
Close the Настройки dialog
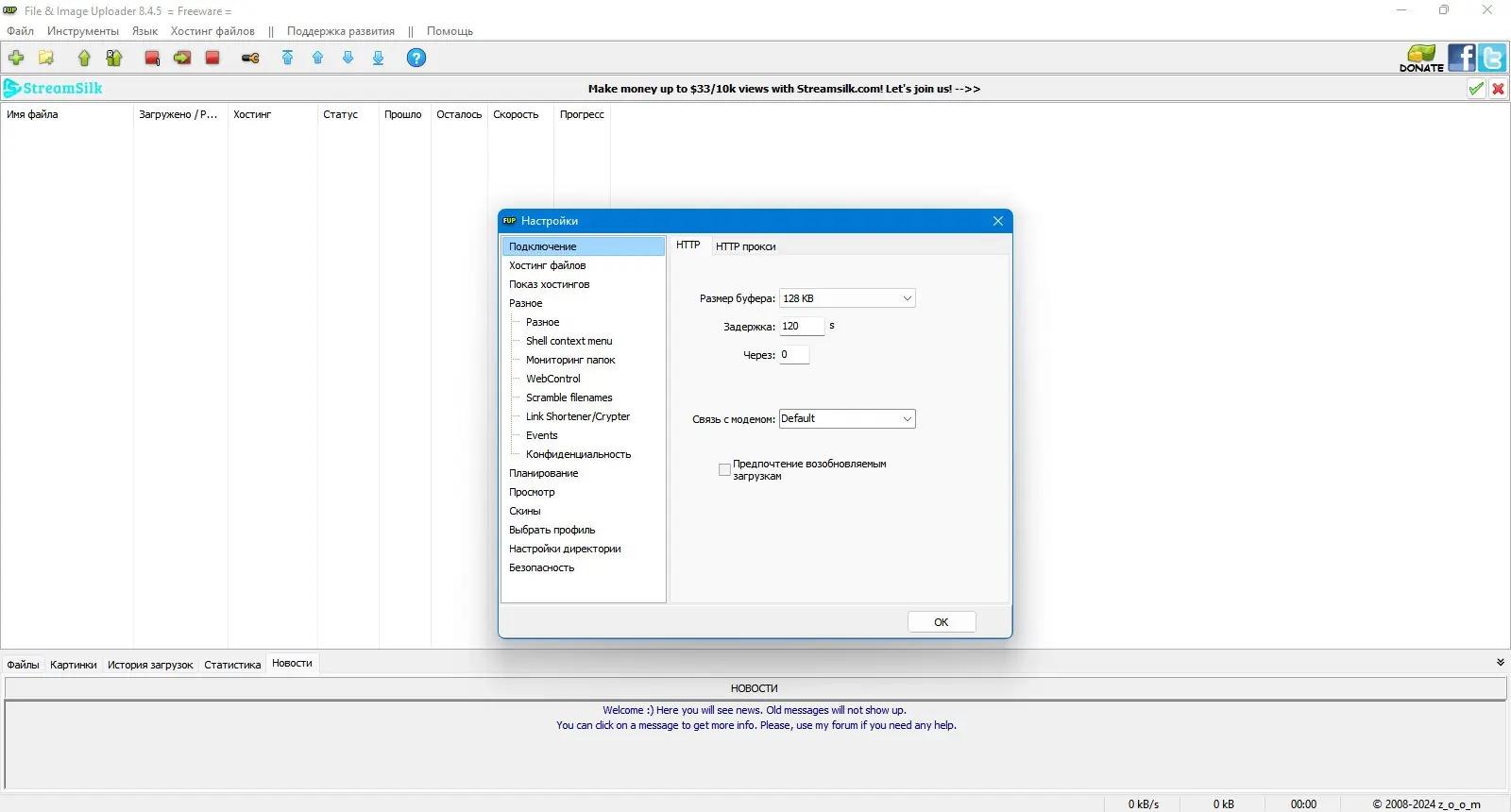(x=998, y=221)
